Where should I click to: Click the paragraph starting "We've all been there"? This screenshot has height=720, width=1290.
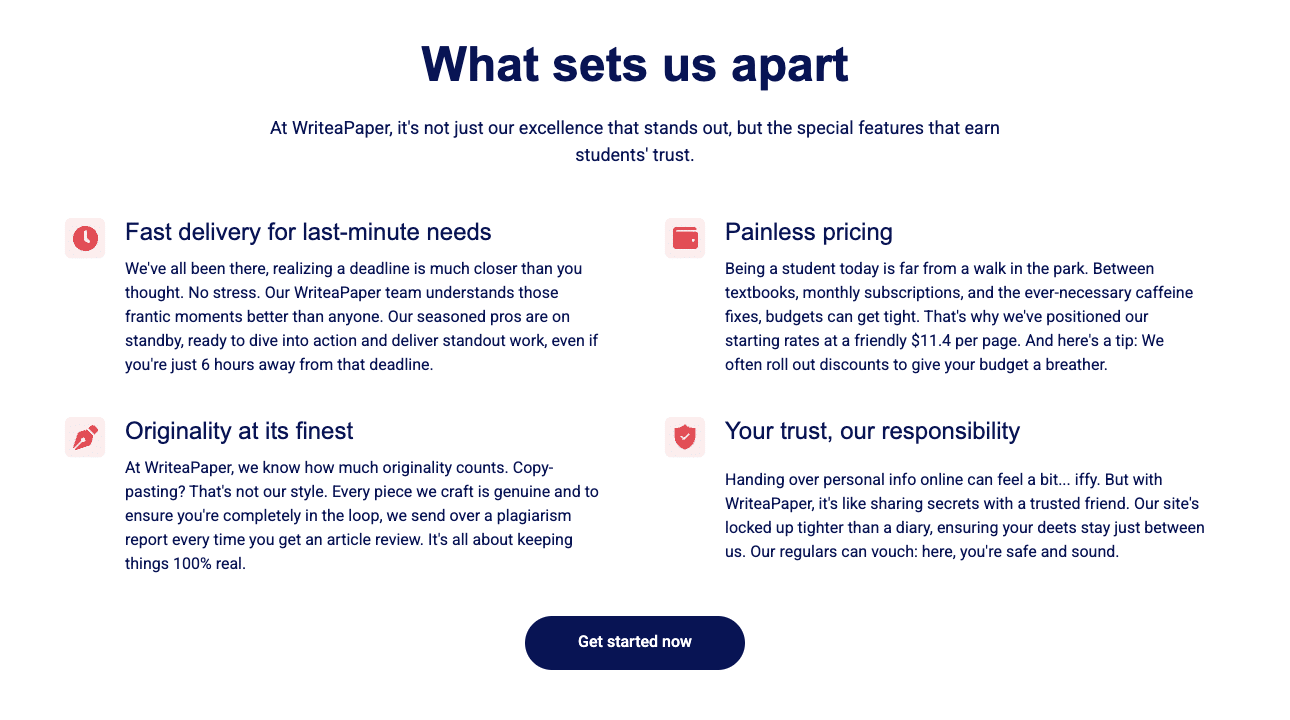(x=362, y=317)
